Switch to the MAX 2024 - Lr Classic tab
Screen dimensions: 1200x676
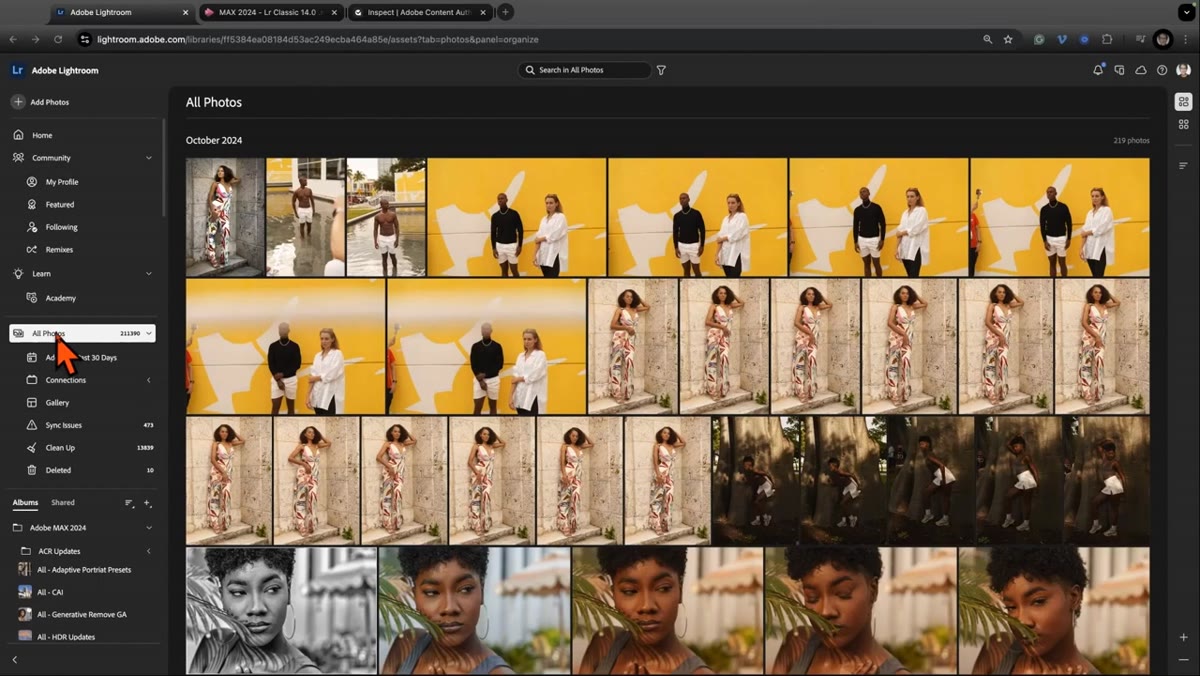tap(269, 12)
